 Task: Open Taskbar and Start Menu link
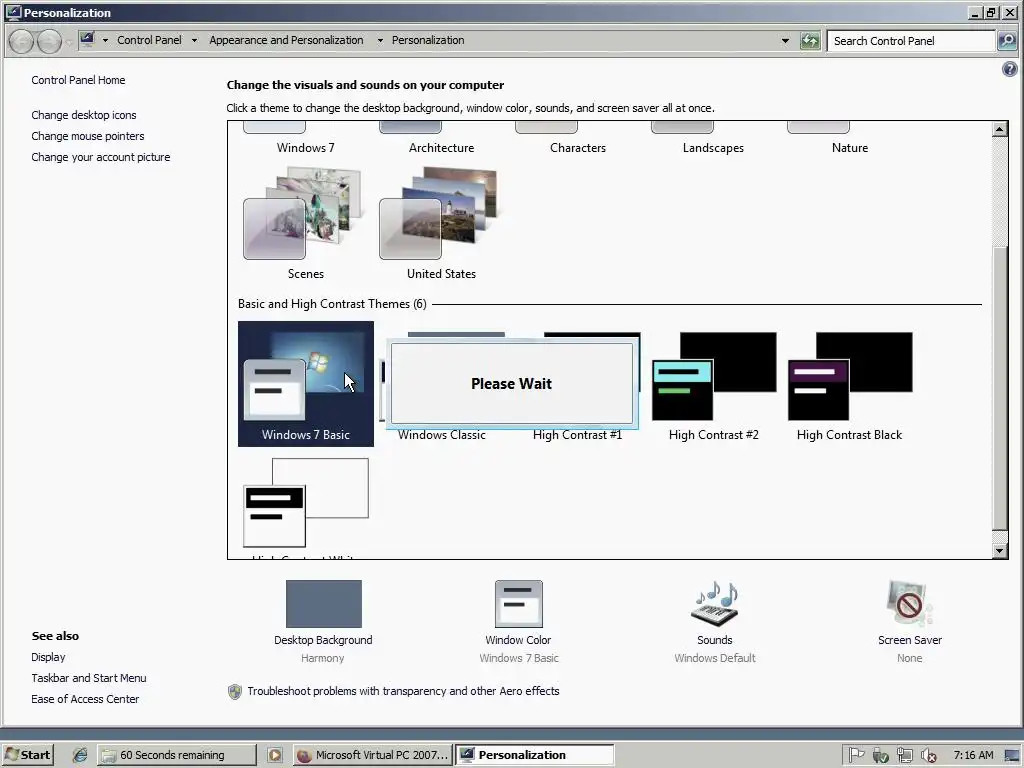click(x=89, y=678)
